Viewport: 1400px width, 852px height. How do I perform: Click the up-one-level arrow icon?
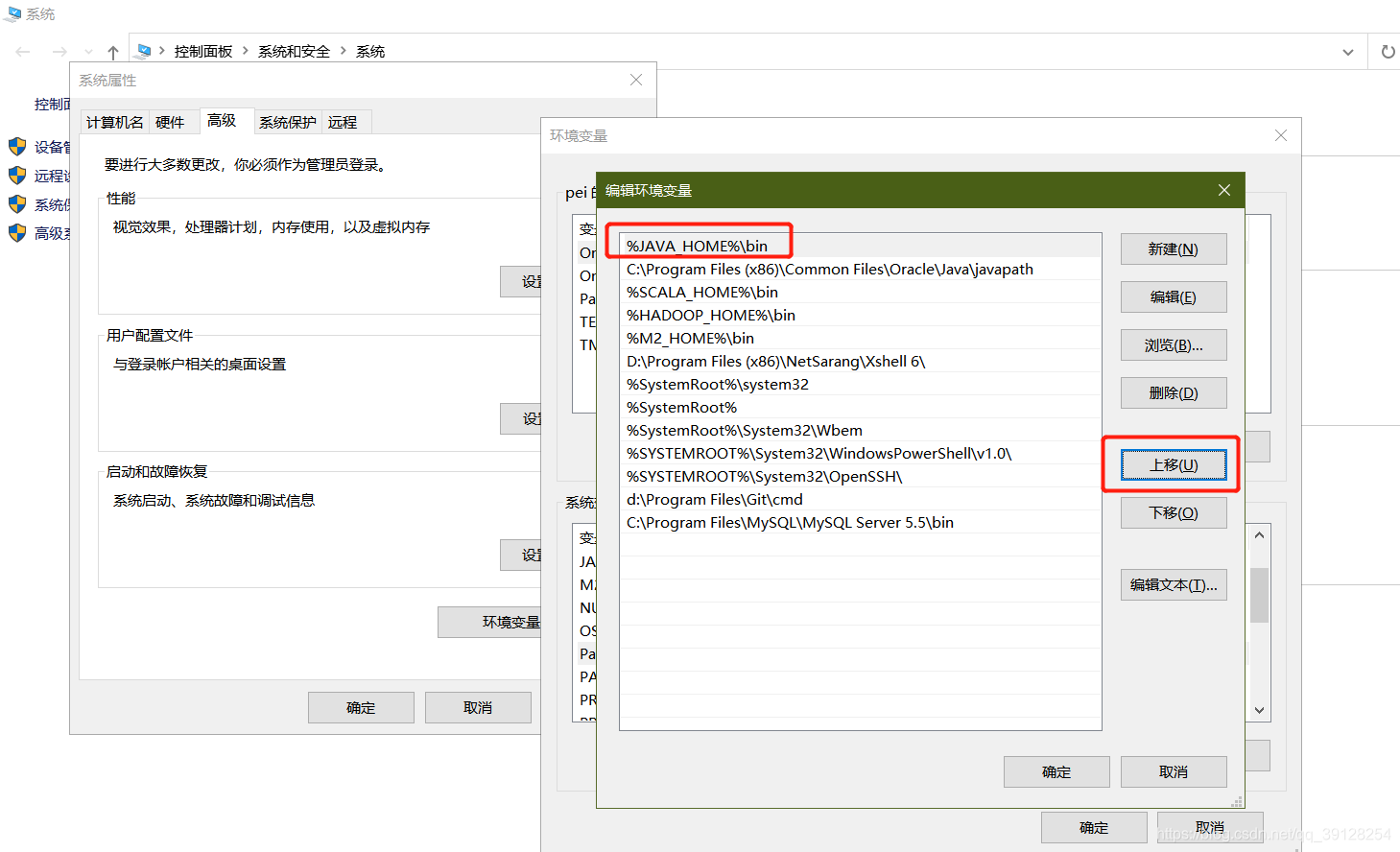pyautogui.click(x=112, y=51)
